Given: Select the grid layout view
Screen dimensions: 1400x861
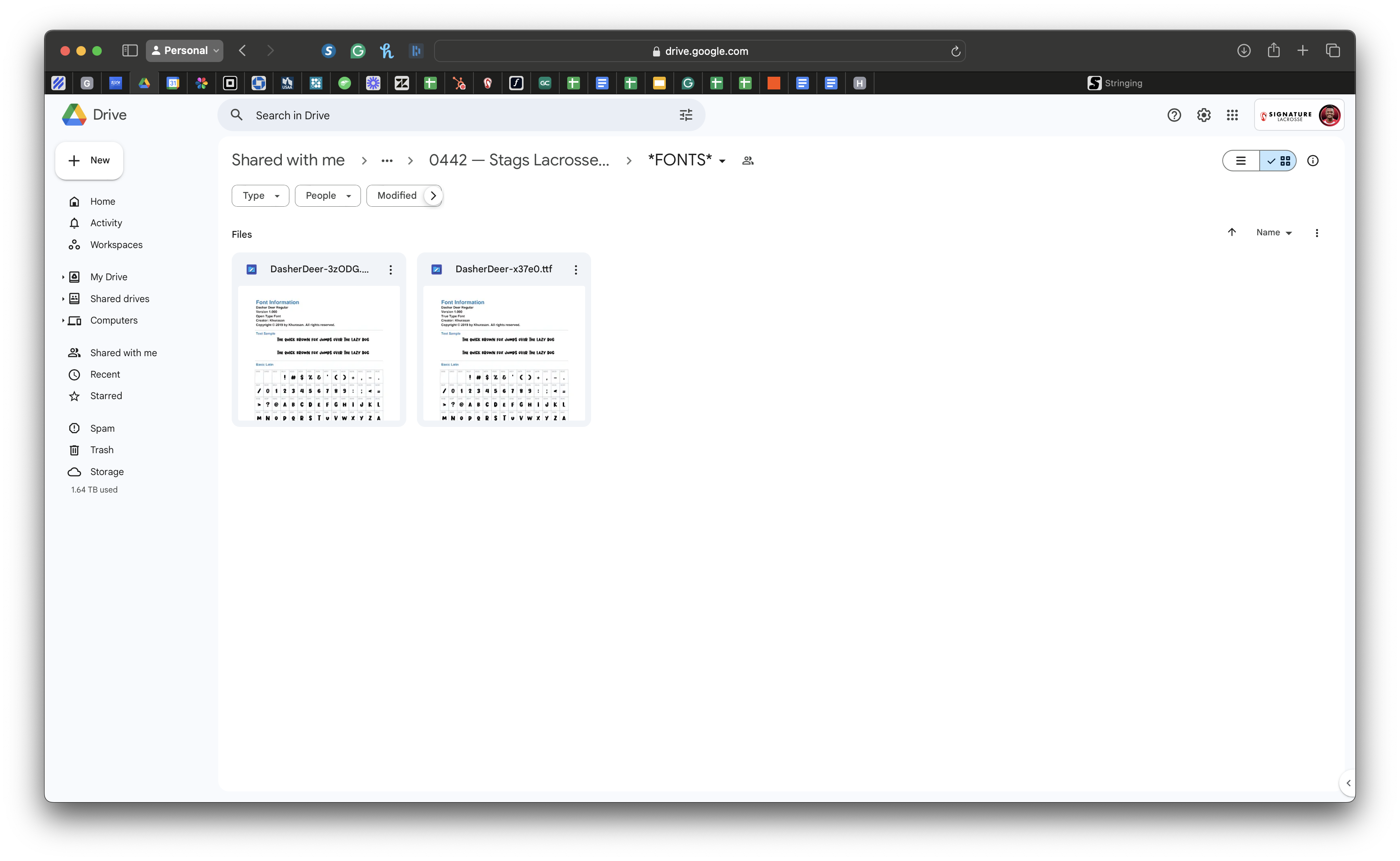Looking at the screenshot, I should click(1278, 161).
